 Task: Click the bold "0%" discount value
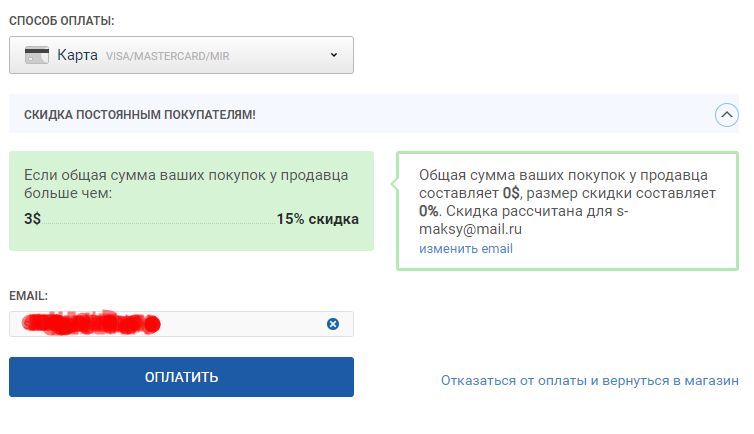(429, 211)
